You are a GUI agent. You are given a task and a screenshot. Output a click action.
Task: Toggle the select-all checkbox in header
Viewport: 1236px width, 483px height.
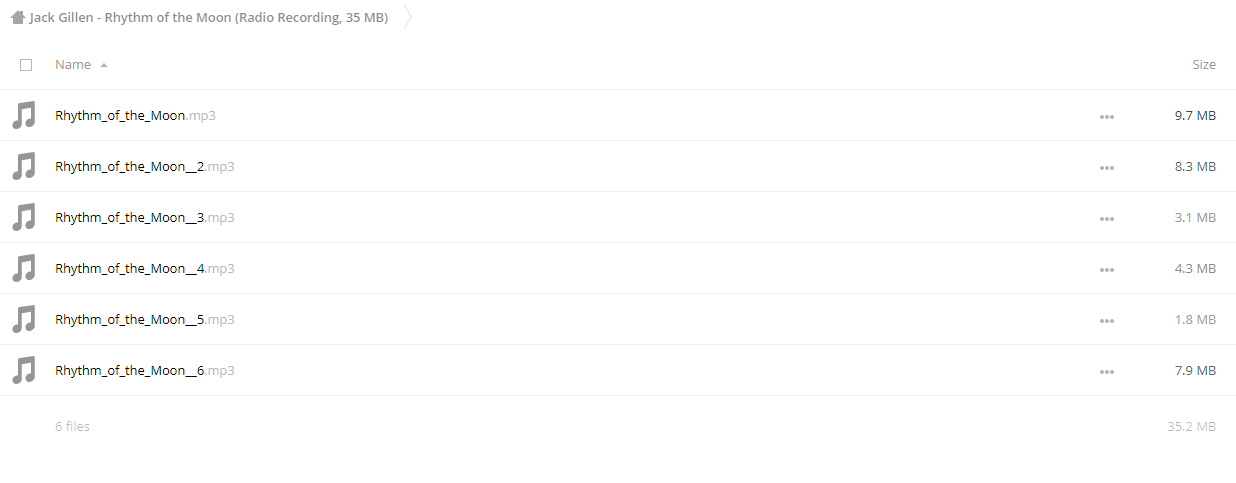coord(26,65)
